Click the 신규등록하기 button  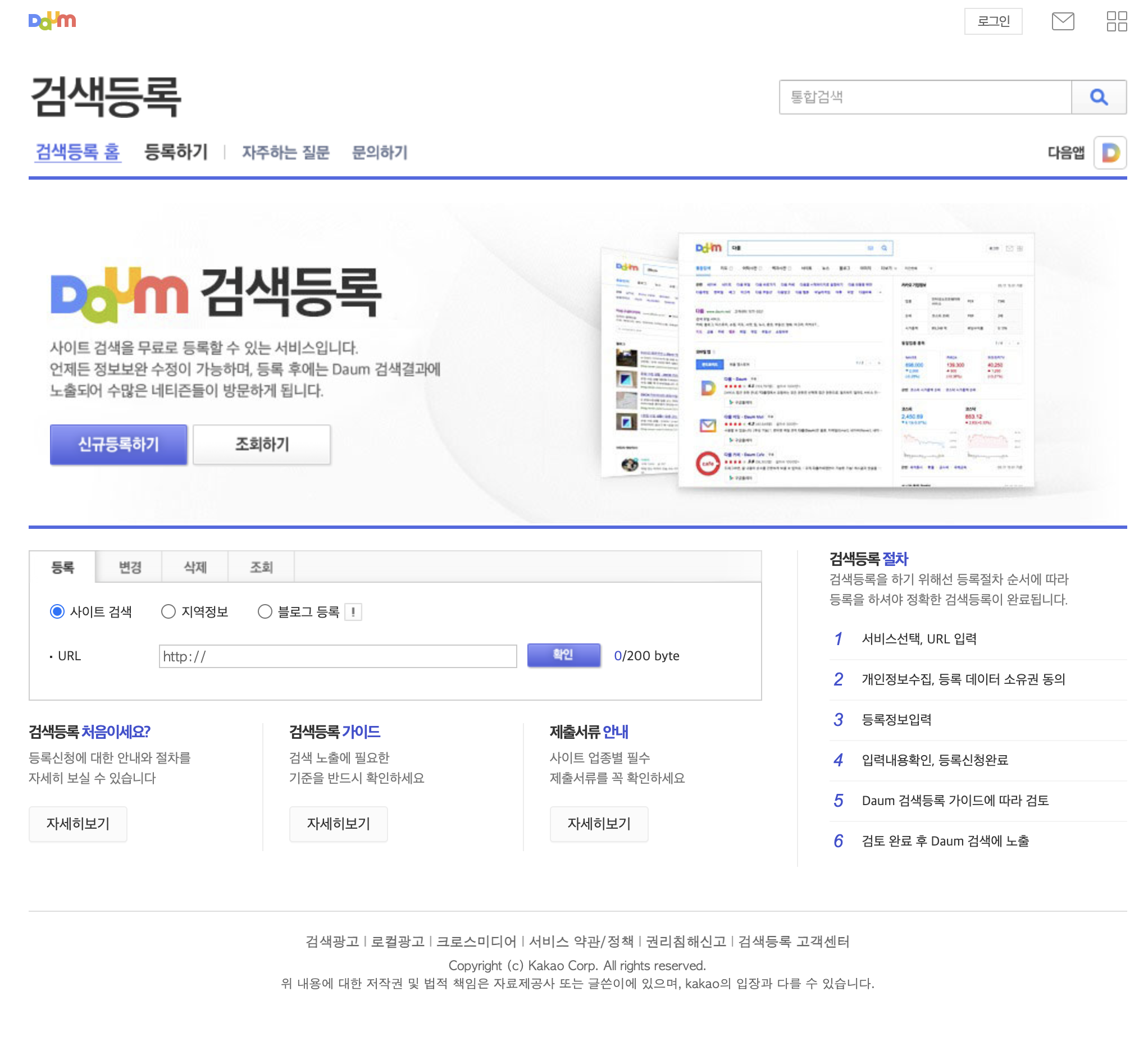pyautogui.click(x=118, y=444)
